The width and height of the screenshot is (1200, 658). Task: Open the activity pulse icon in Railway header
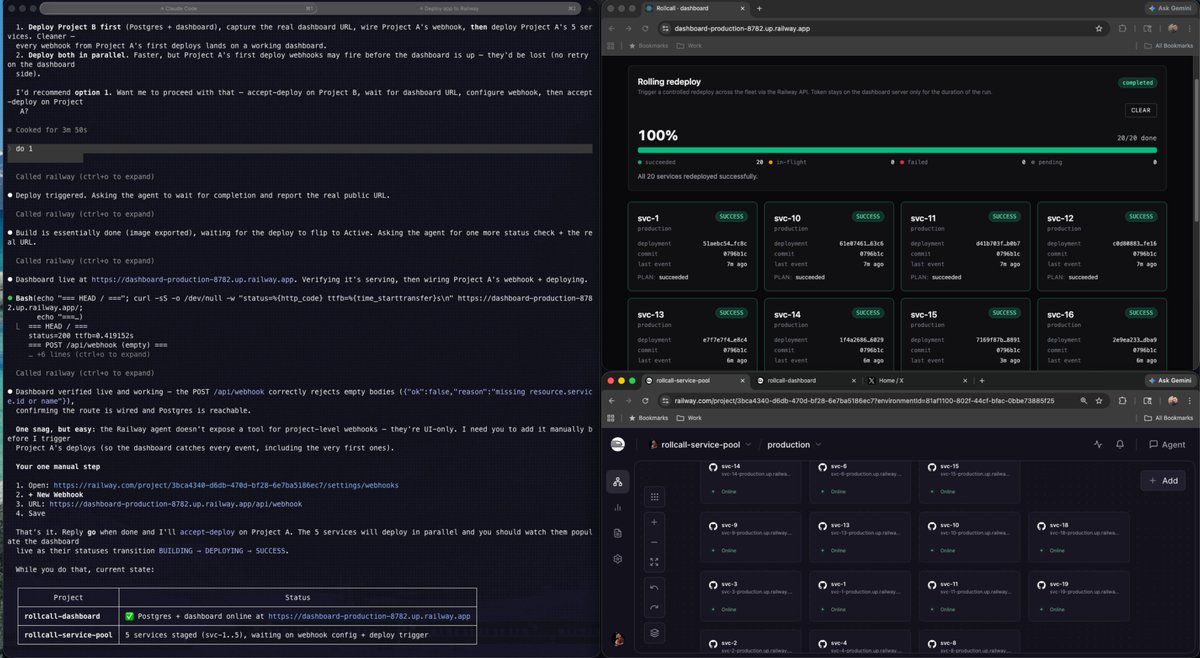1098,444
